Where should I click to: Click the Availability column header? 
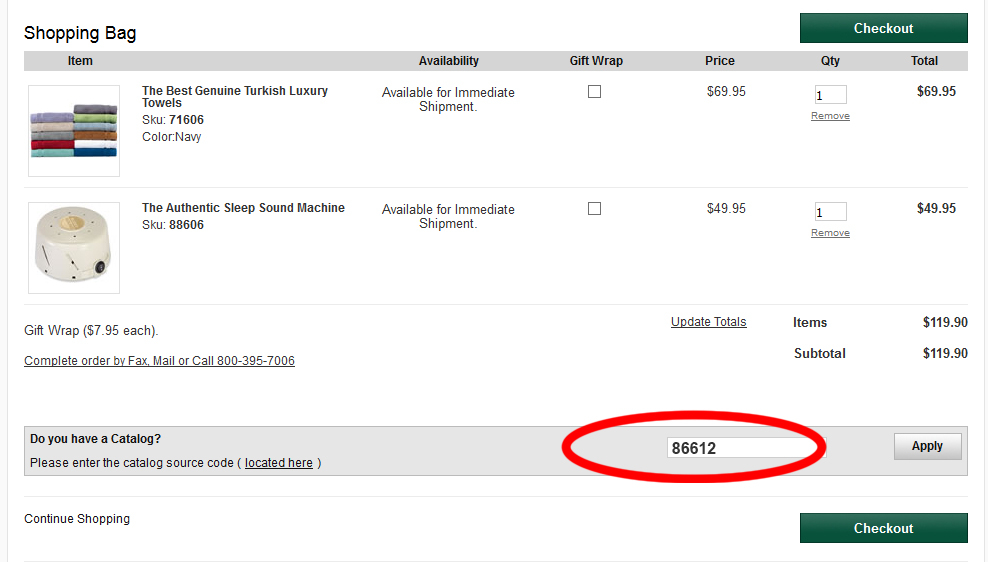(448, 61)
